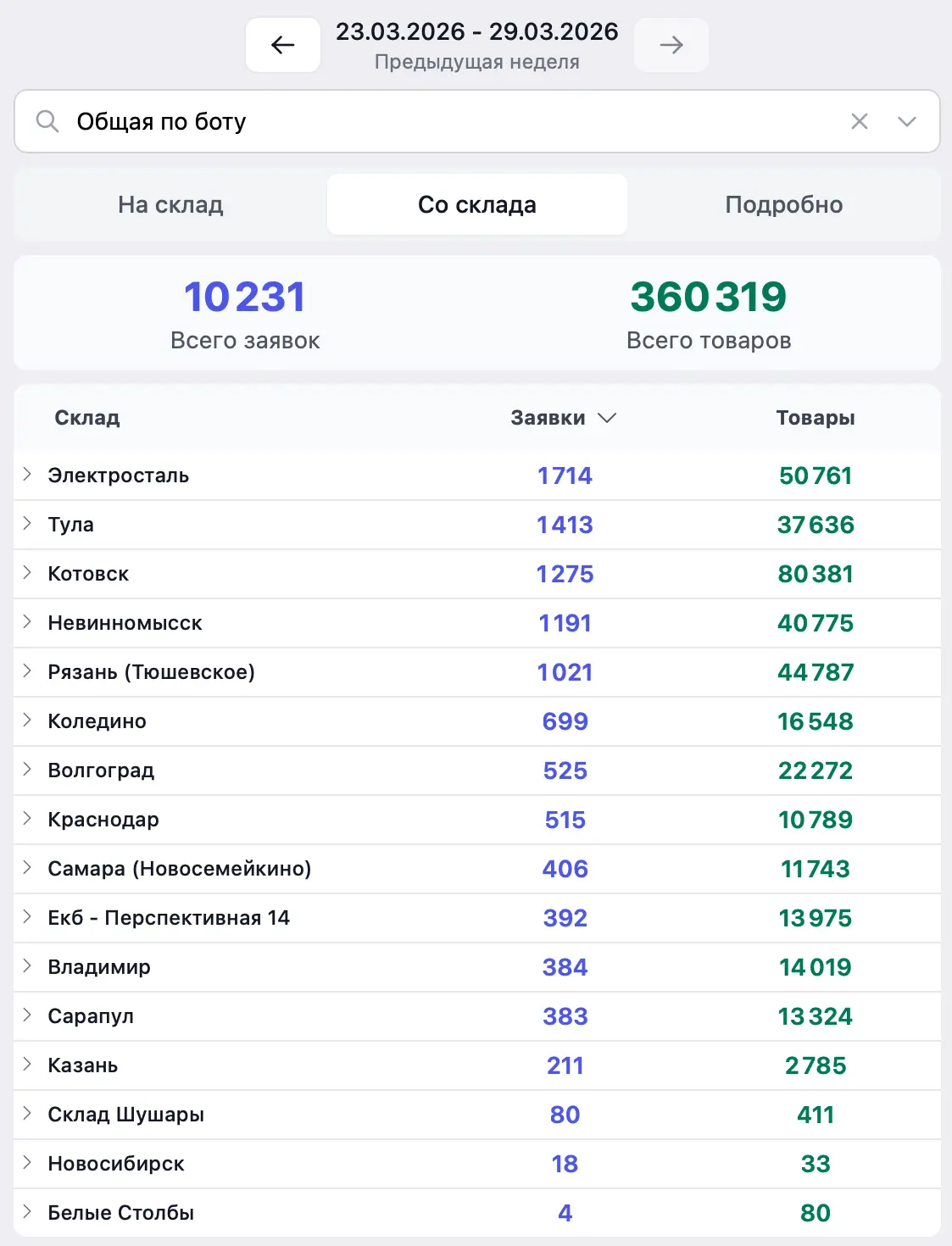952x1246 pixels.
Task: Sort by the 'Заявки' column header
Action: pyautogui.click(x=562, y=418)
